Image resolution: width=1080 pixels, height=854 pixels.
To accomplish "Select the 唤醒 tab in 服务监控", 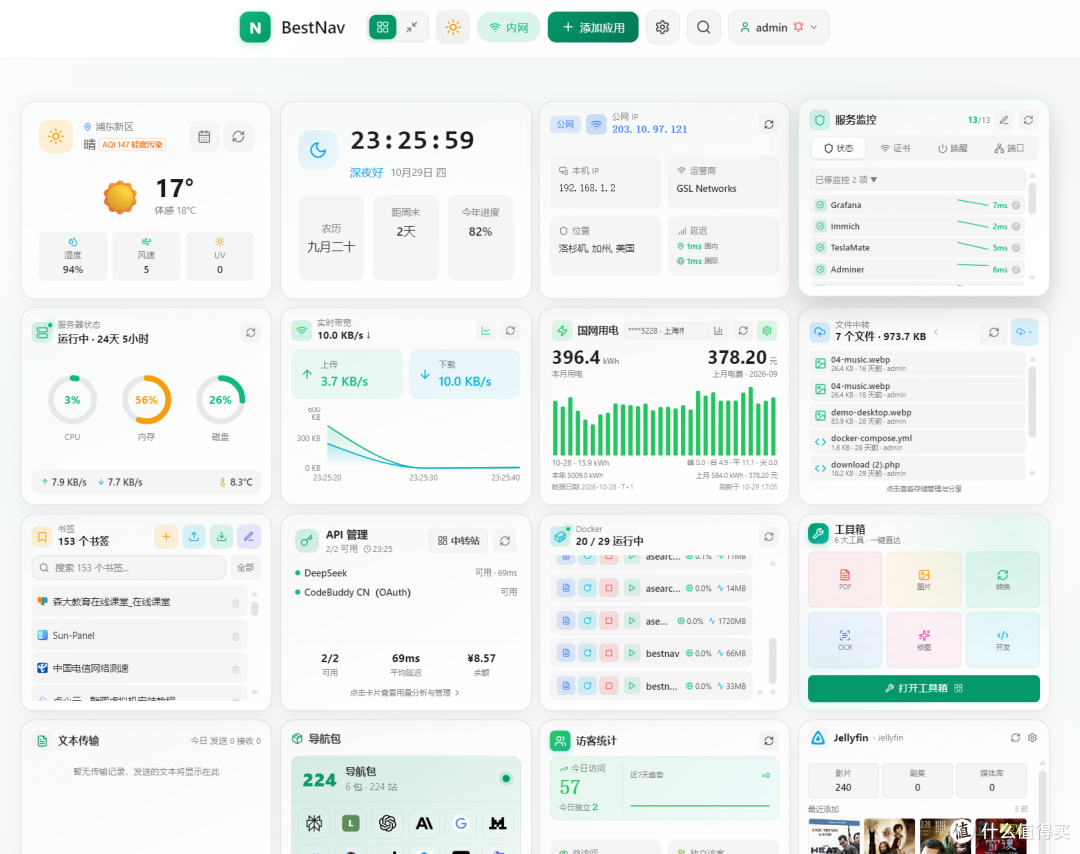I will click(953, 148).
